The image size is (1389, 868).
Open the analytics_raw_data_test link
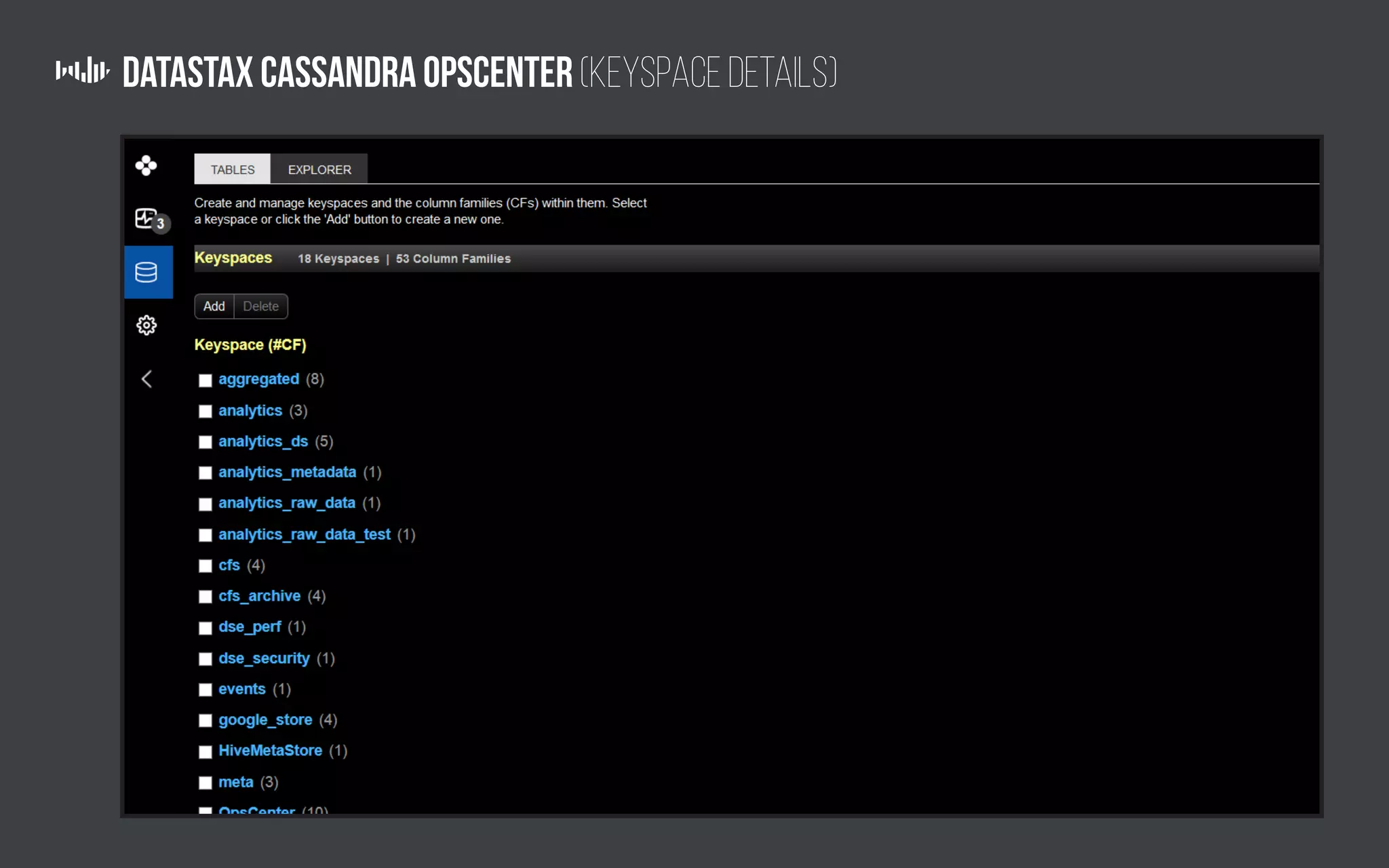(x=305, y=534)
